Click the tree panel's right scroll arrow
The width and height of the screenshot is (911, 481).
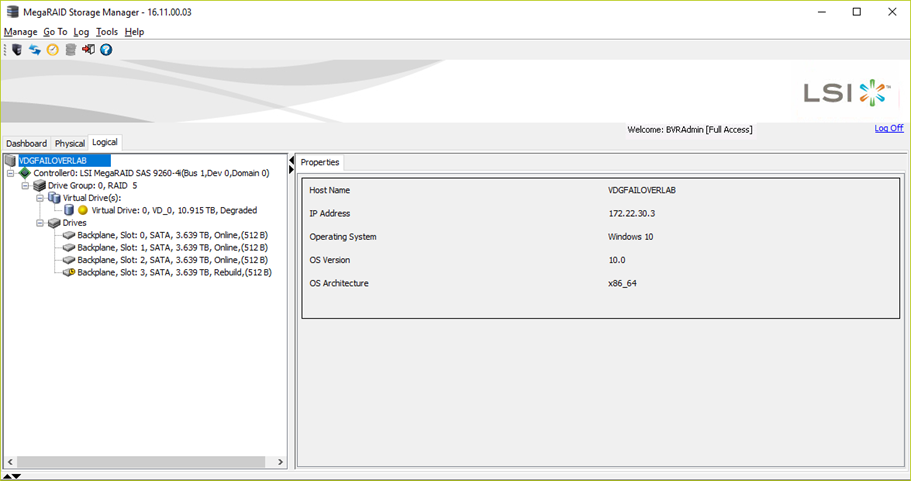pos(281,463)
